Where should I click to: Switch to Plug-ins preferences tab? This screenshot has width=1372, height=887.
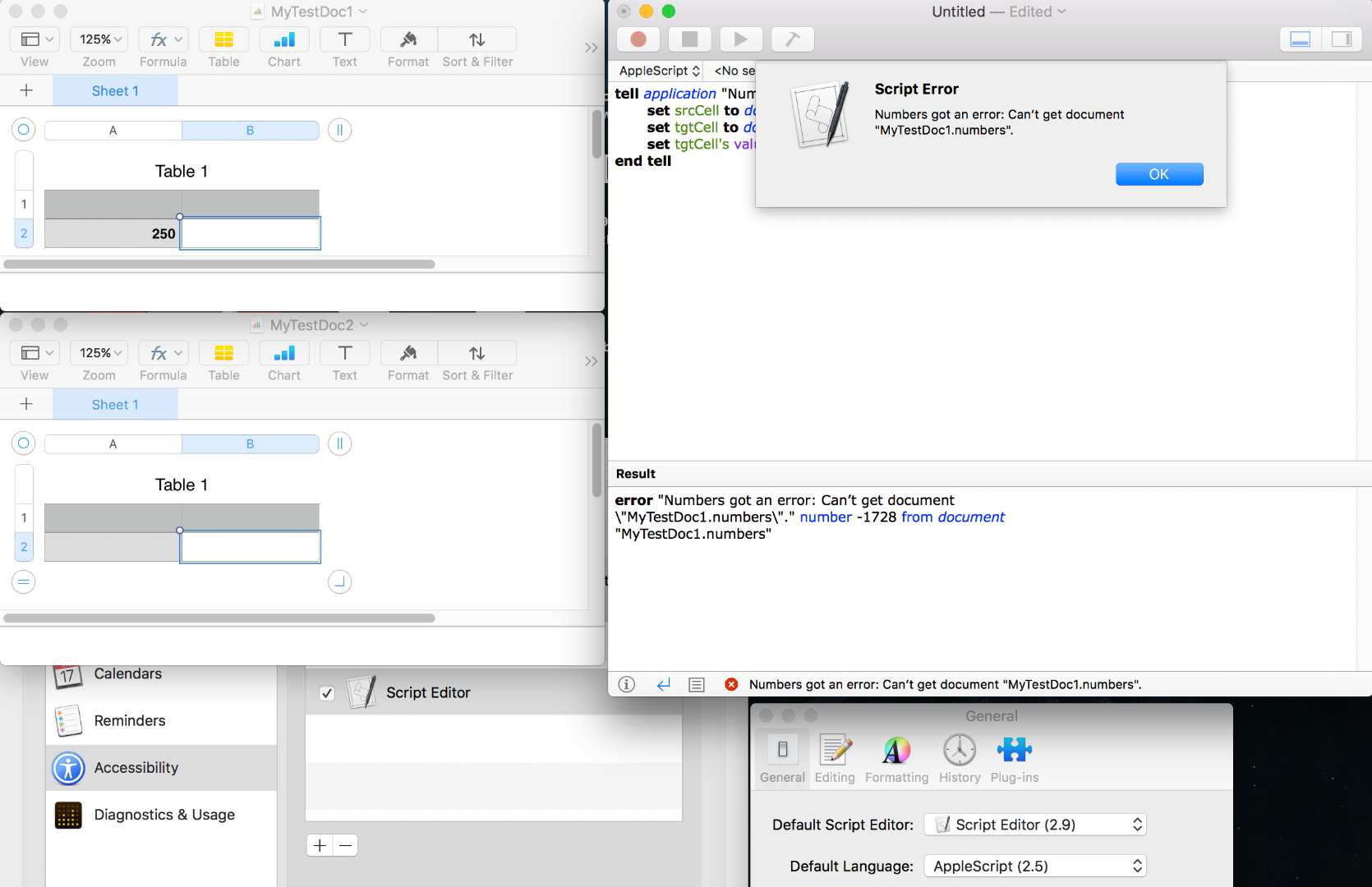(x=1015, y=759)
